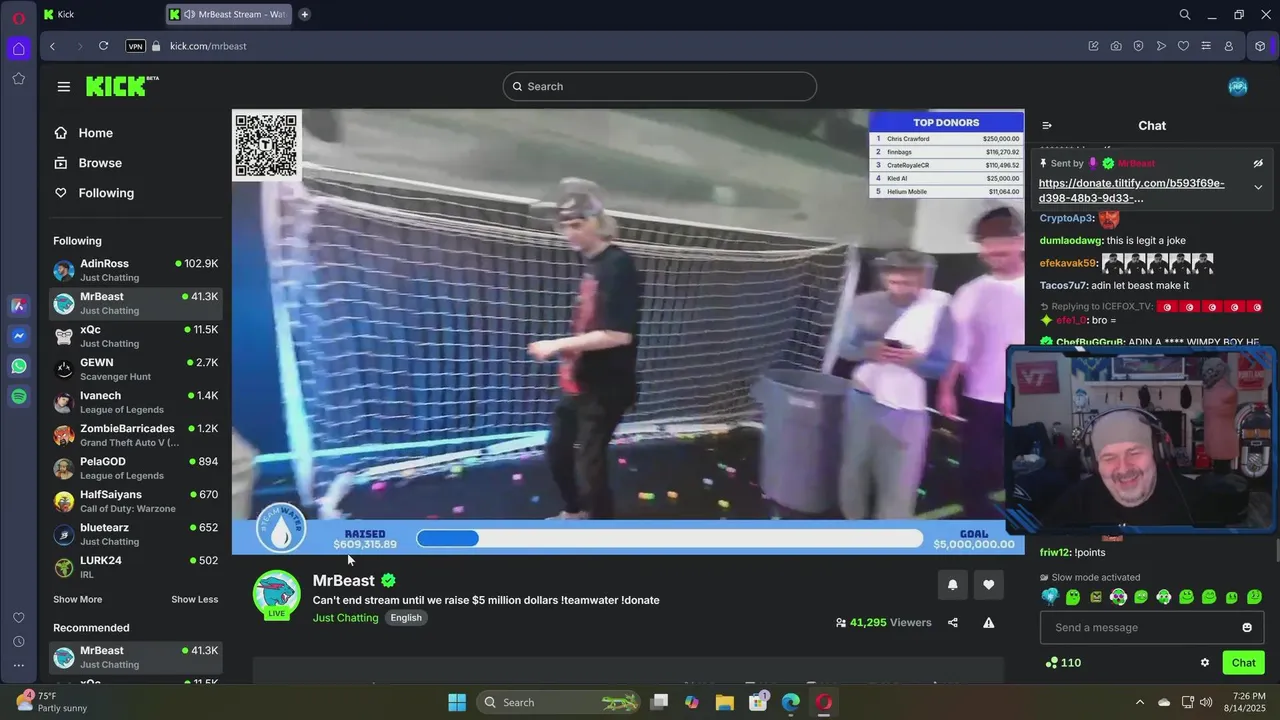Click the KICK logo
The width and height of the screenshot is (1280, 720).
pyautogui.click(x=122, y=86)
